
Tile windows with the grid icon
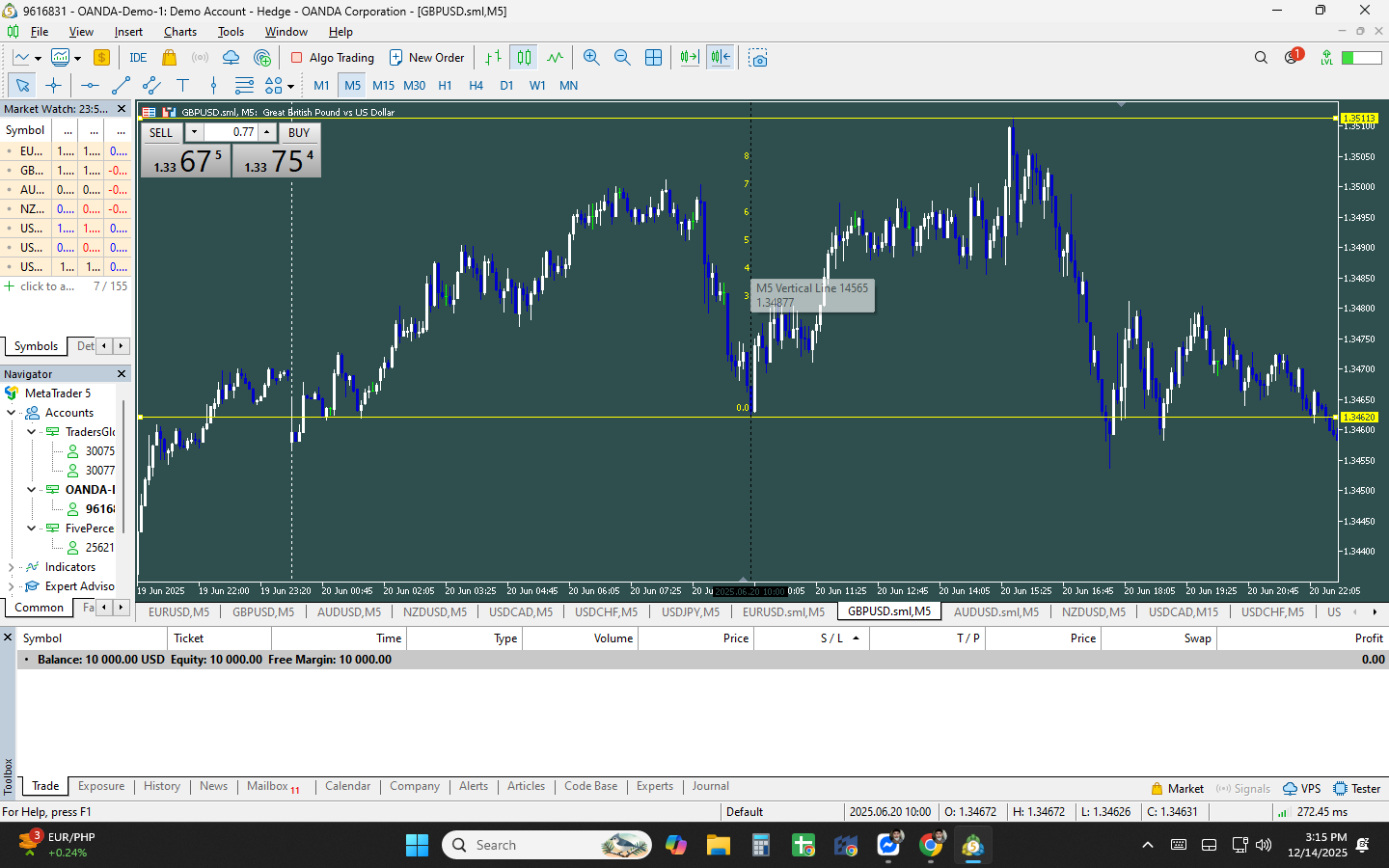(653, 58)
